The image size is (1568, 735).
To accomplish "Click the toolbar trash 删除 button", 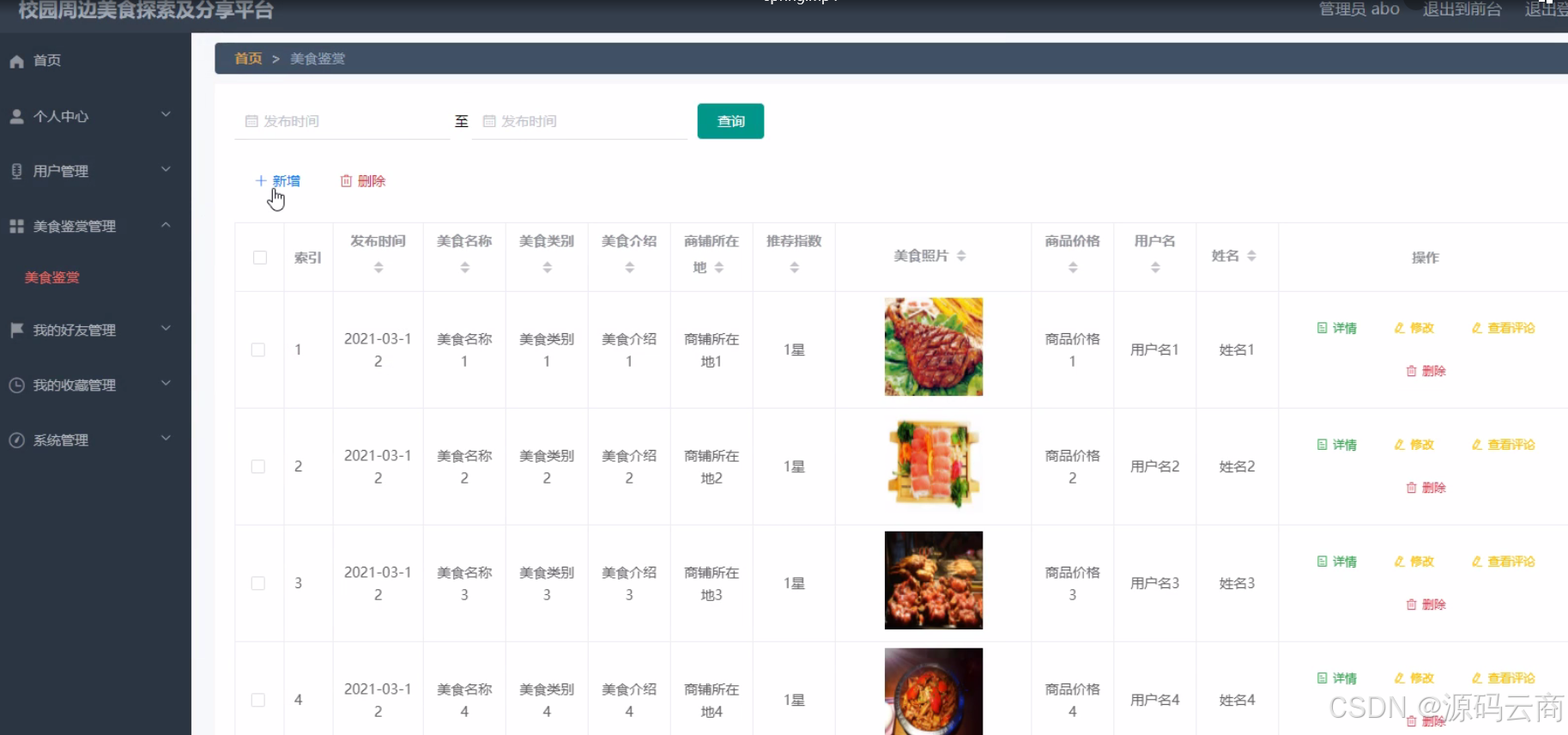I will click(x=363, y=181).
